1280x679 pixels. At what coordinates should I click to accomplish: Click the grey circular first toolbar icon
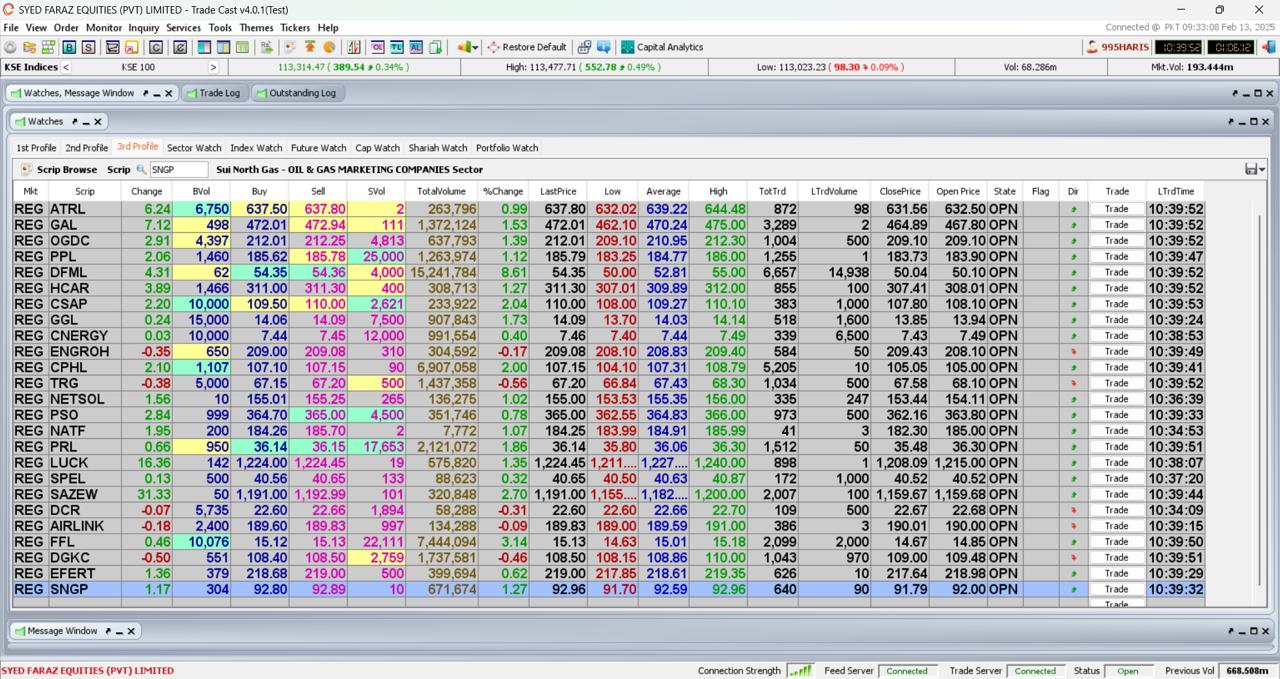10,47
